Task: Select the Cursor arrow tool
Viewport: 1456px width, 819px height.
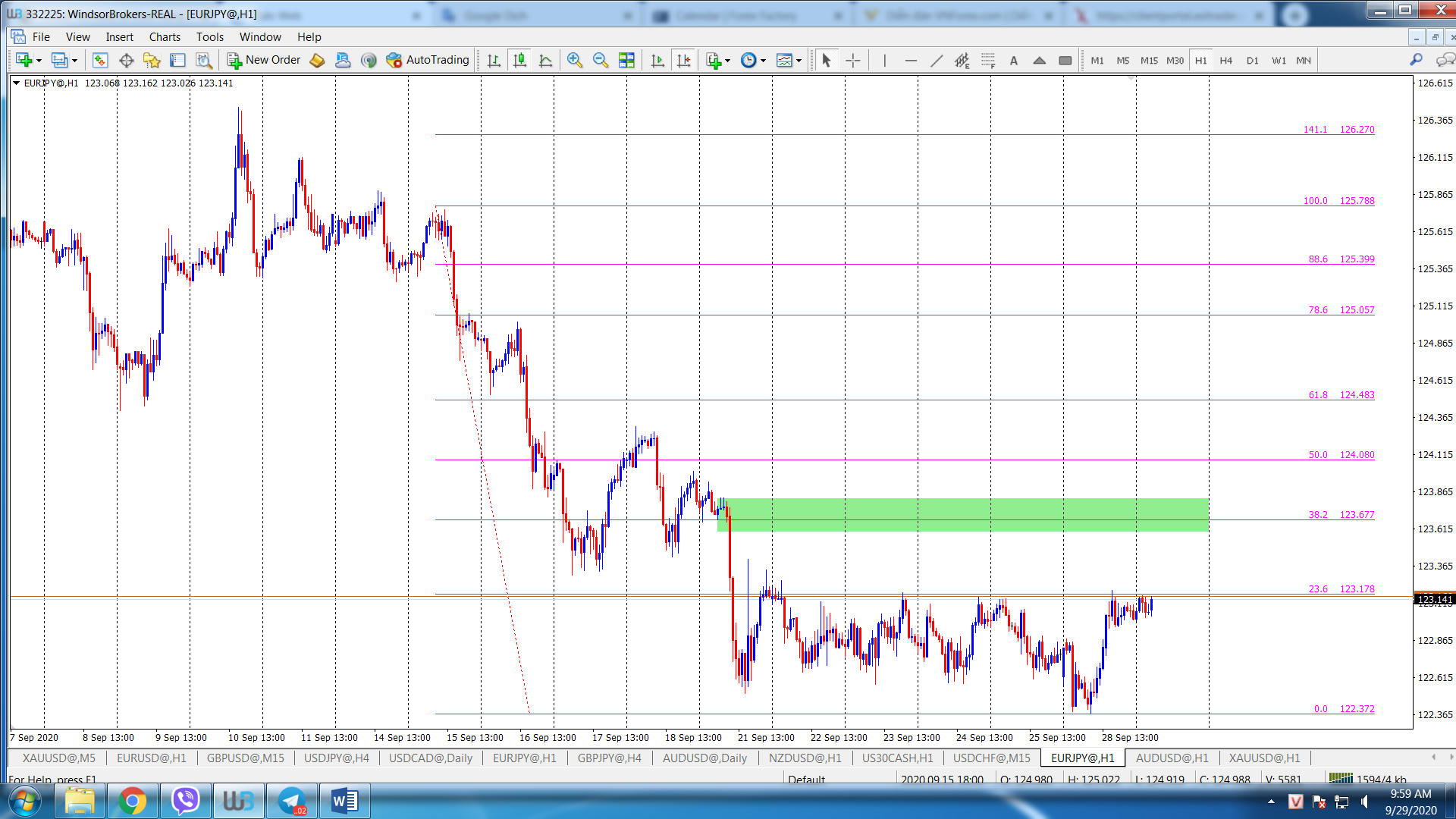Action: pos(827,60)
